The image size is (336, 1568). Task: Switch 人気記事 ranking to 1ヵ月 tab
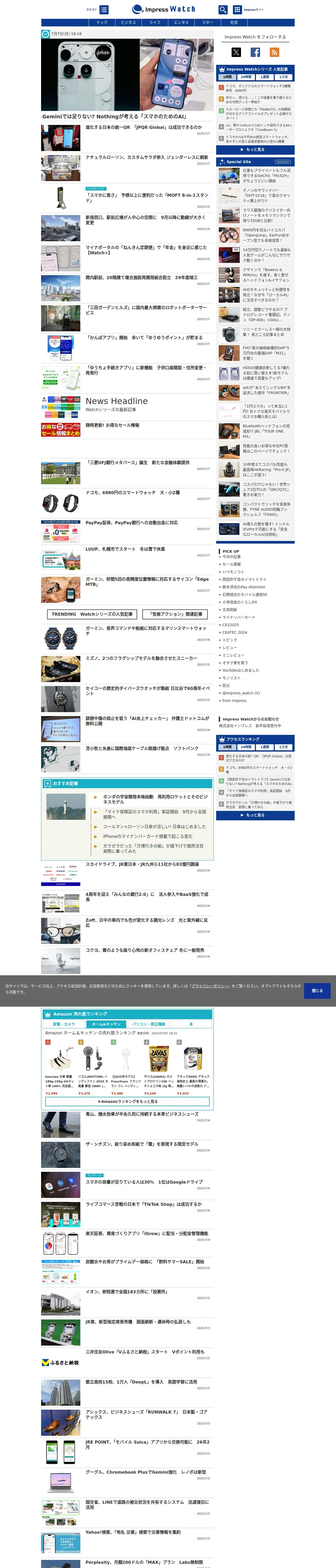pyautogui.click(x=284, y=77)
